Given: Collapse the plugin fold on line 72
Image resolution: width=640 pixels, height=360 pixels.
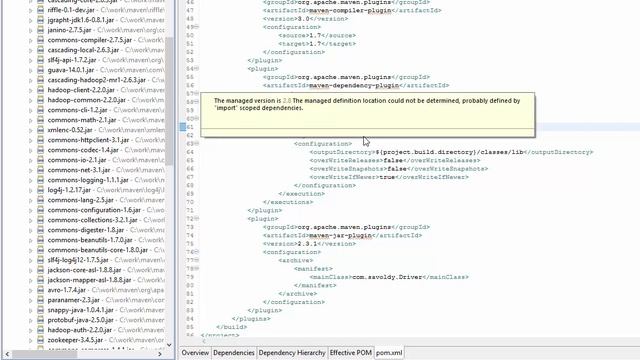Looking at the screenshot, I should [196, 219].
